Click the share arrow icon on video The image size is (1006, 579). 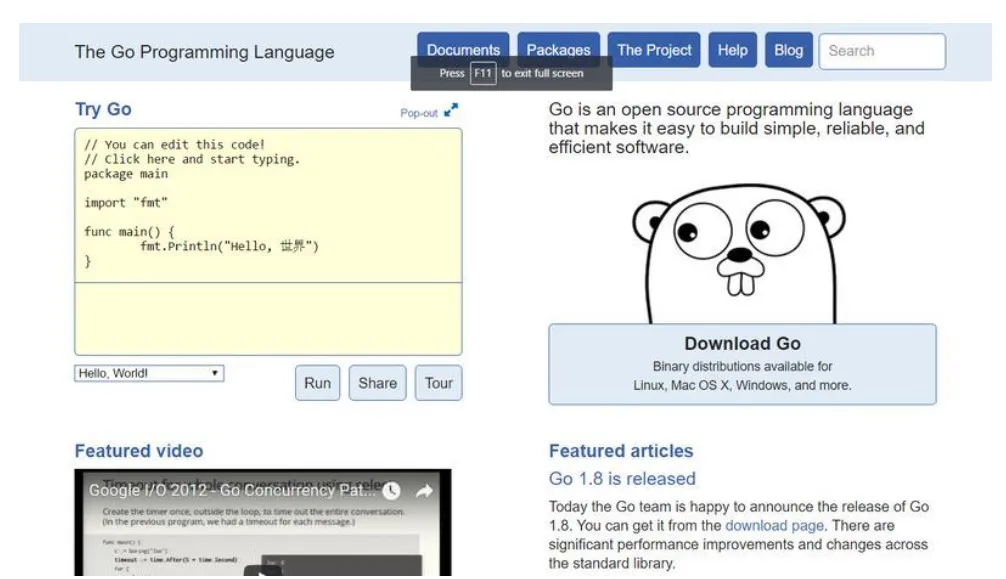coord(424,491)
